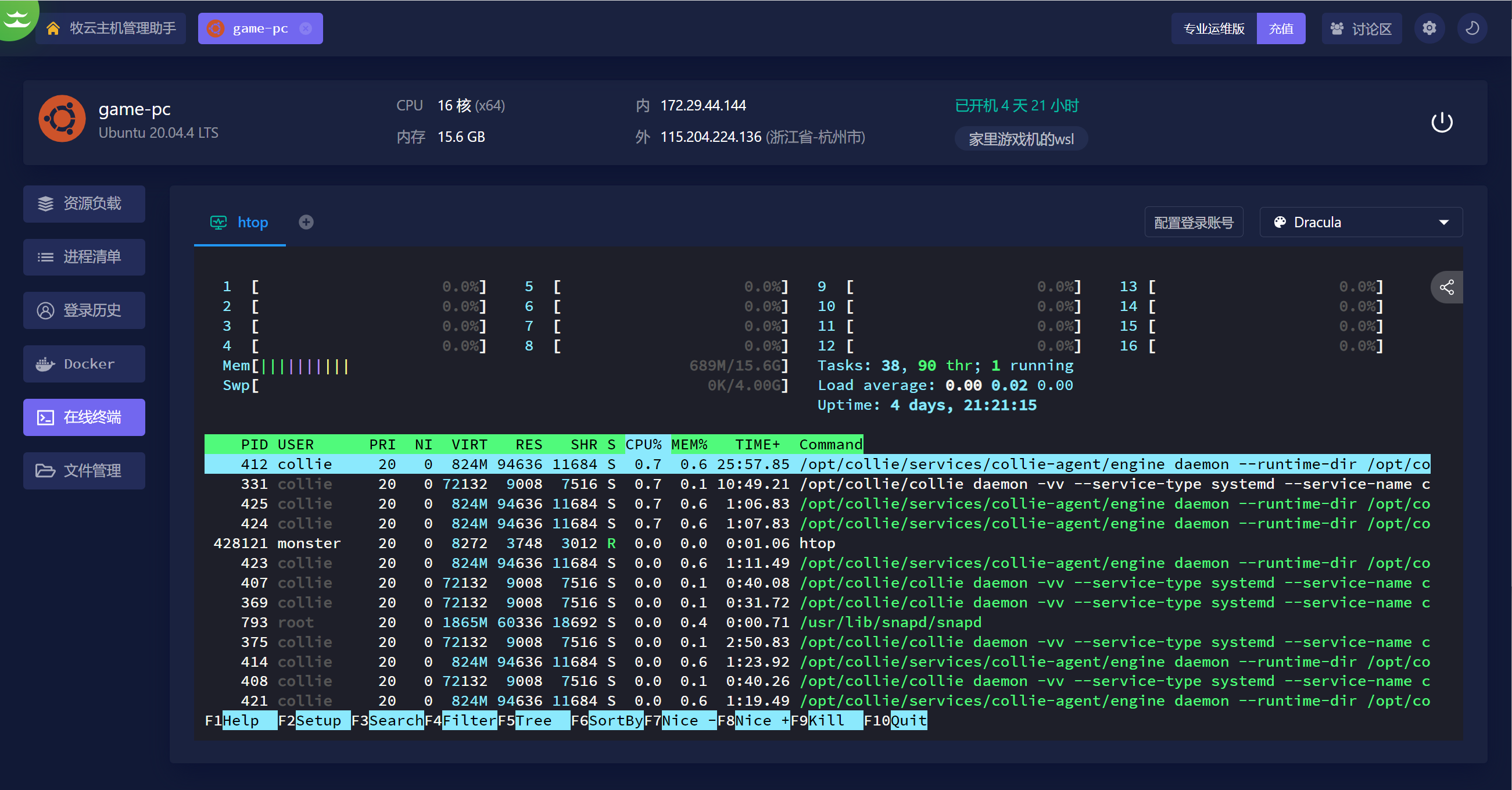The width and height of the screenshot is (1512, 790).
Task: Open 进程清单 process list menu
Action: [84, 257]
